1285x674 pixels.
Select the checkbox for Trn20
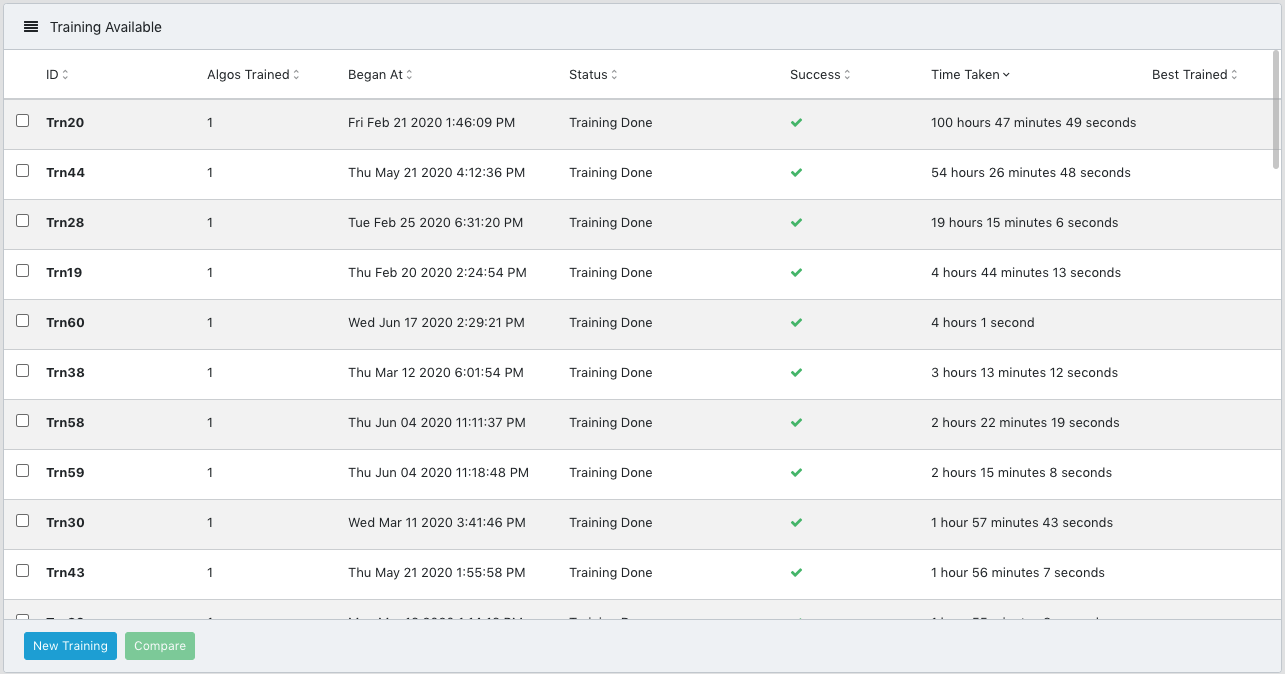pyautogui.click(x=23, y=121)
